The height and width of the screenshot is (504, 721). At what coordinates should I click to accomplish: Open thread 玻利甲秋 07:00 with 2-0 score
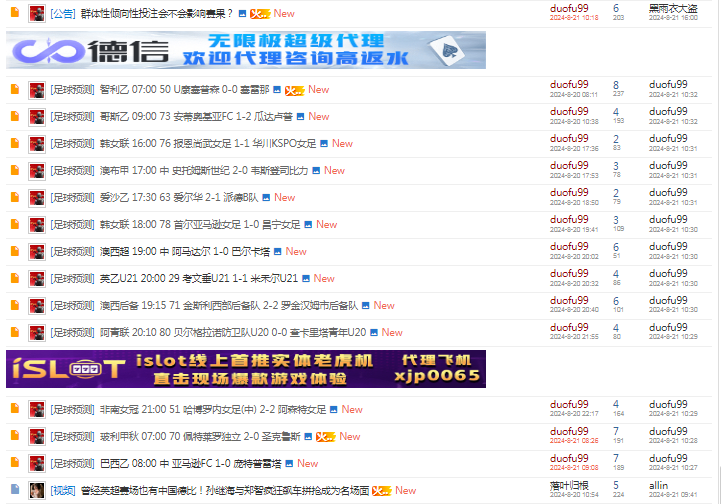200,436
